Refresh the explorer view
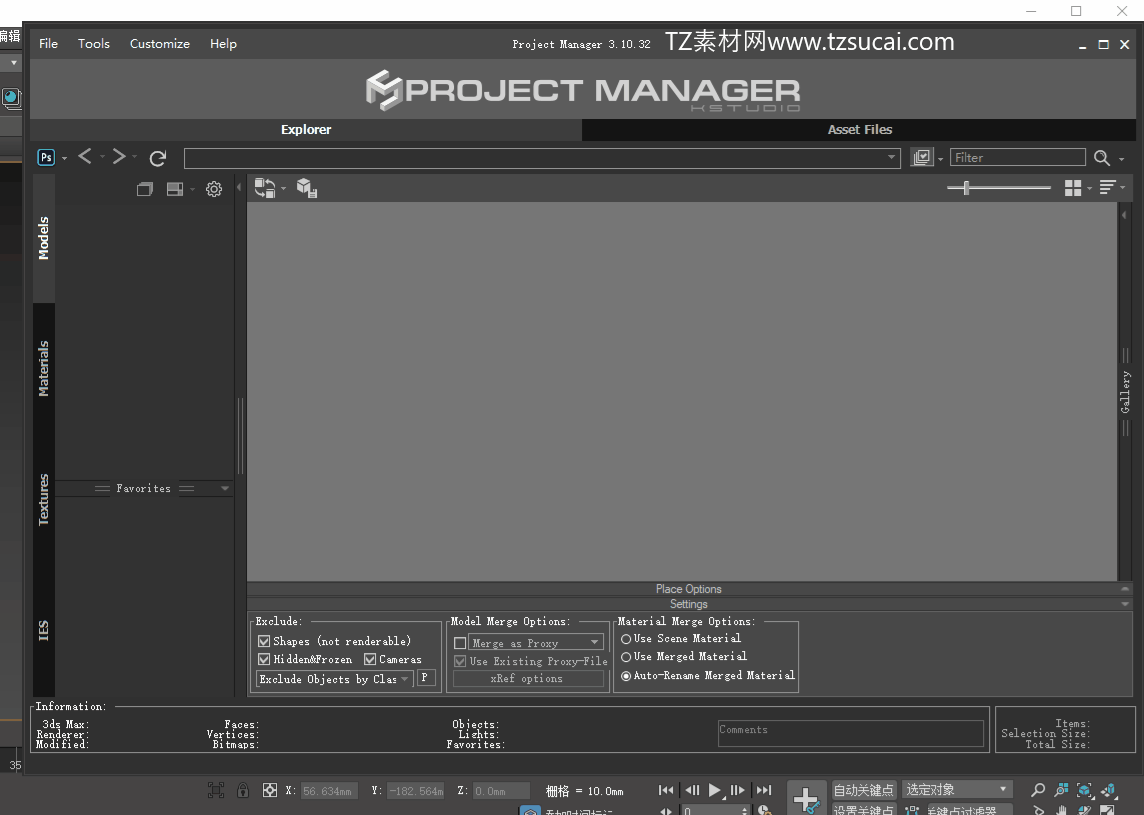 [158, 158]
